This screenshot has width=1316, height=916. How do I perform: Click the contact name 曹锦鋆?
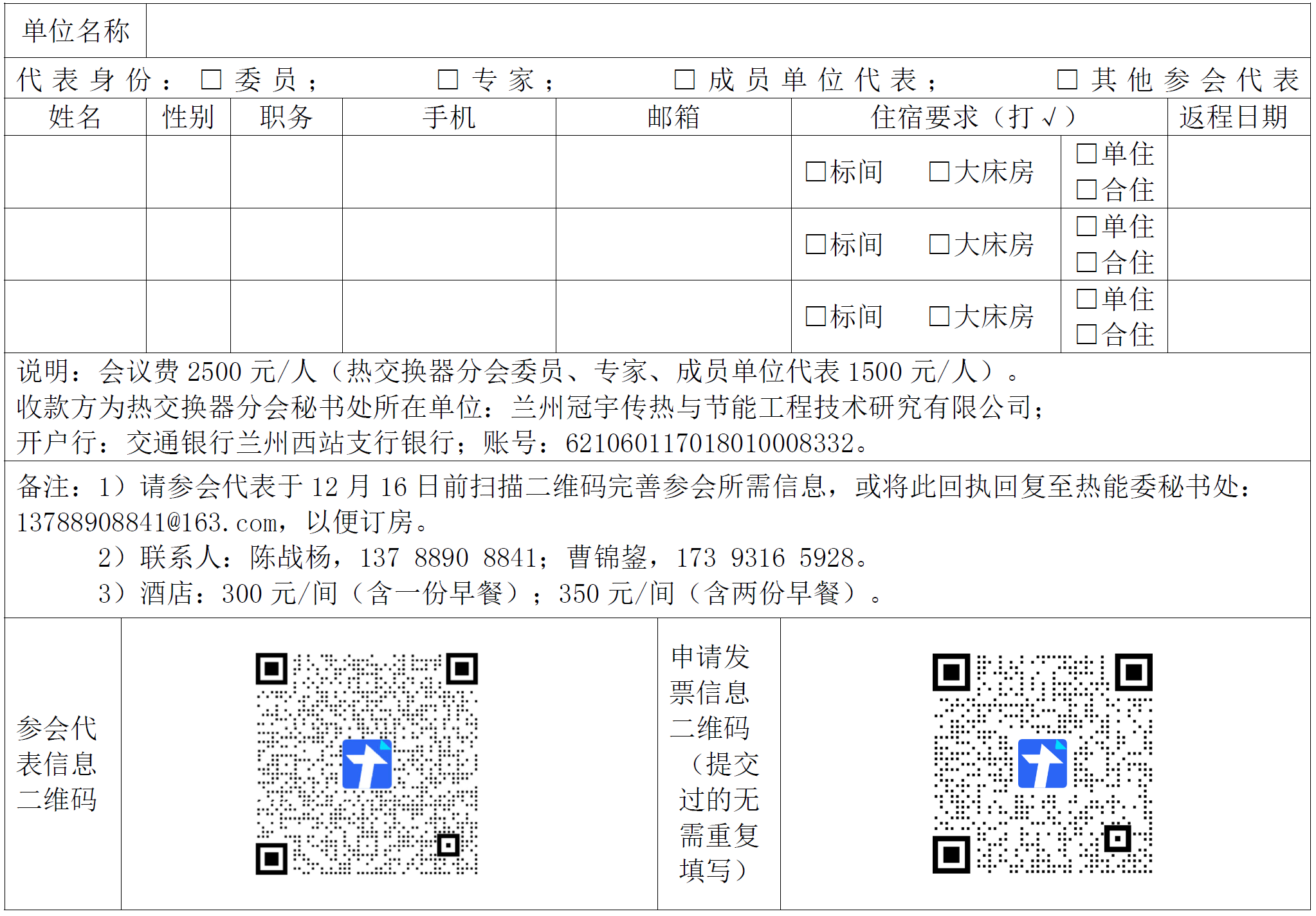coord(607,557)
